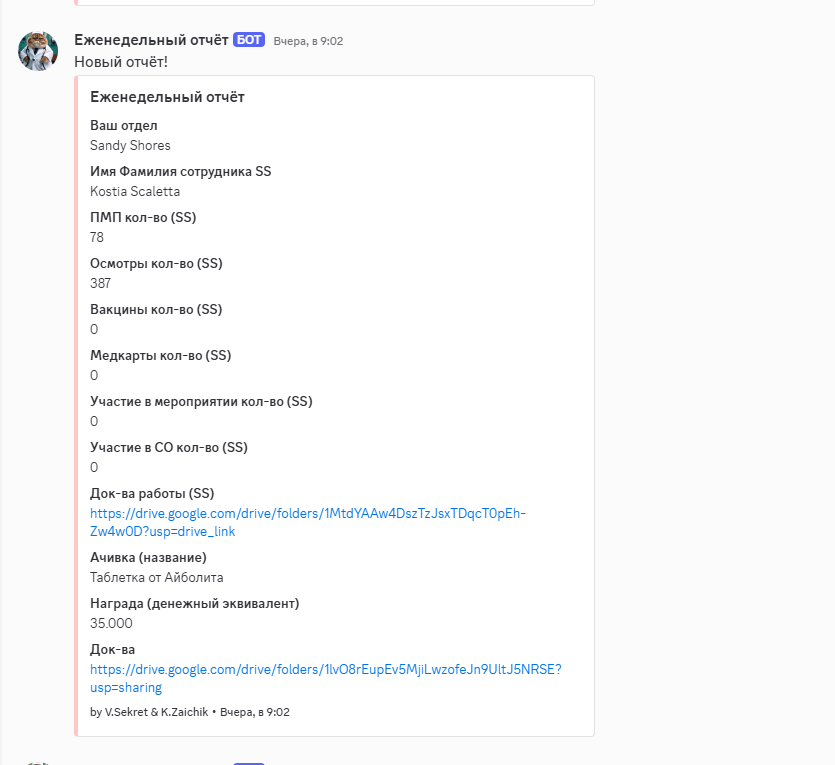Open the Док-ва работы Google Drive link
The width and height of the screenshot is (835, 765).
(x=307, y=521)
